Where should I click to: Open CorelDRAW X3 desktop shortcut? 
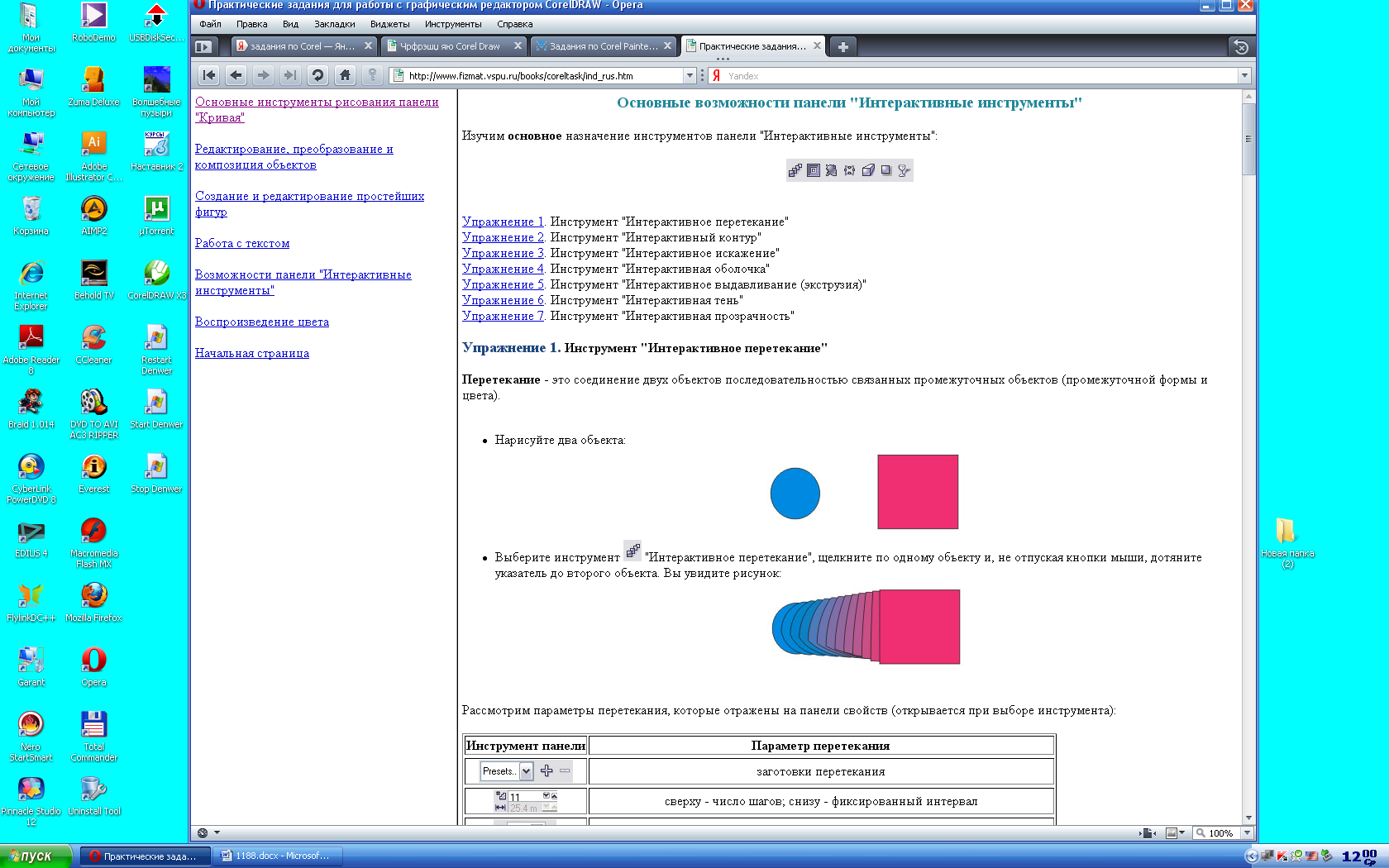coord(157,279)
